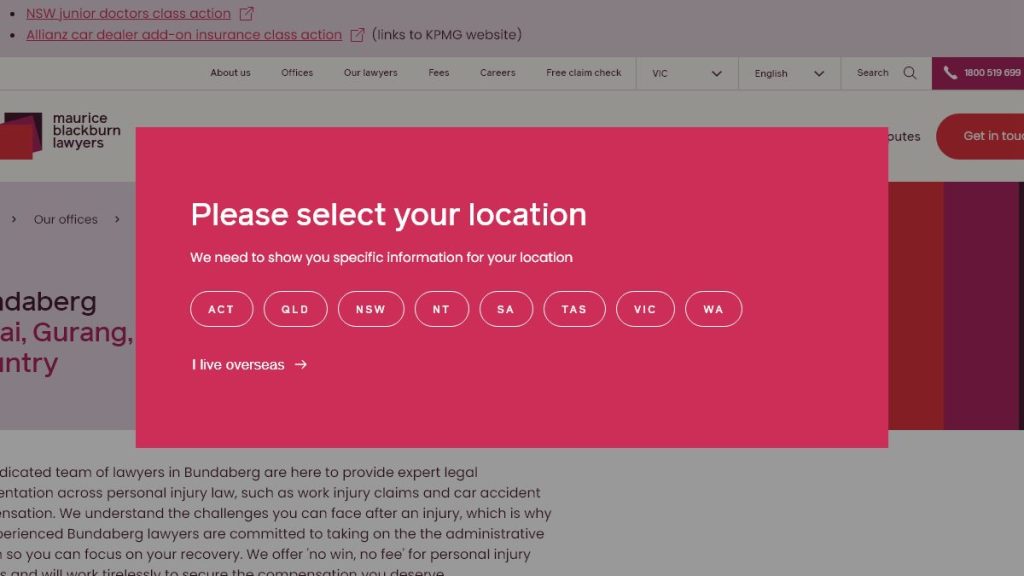
Task: Call the 1800 519 699 phone button
Action: (978, 73)
